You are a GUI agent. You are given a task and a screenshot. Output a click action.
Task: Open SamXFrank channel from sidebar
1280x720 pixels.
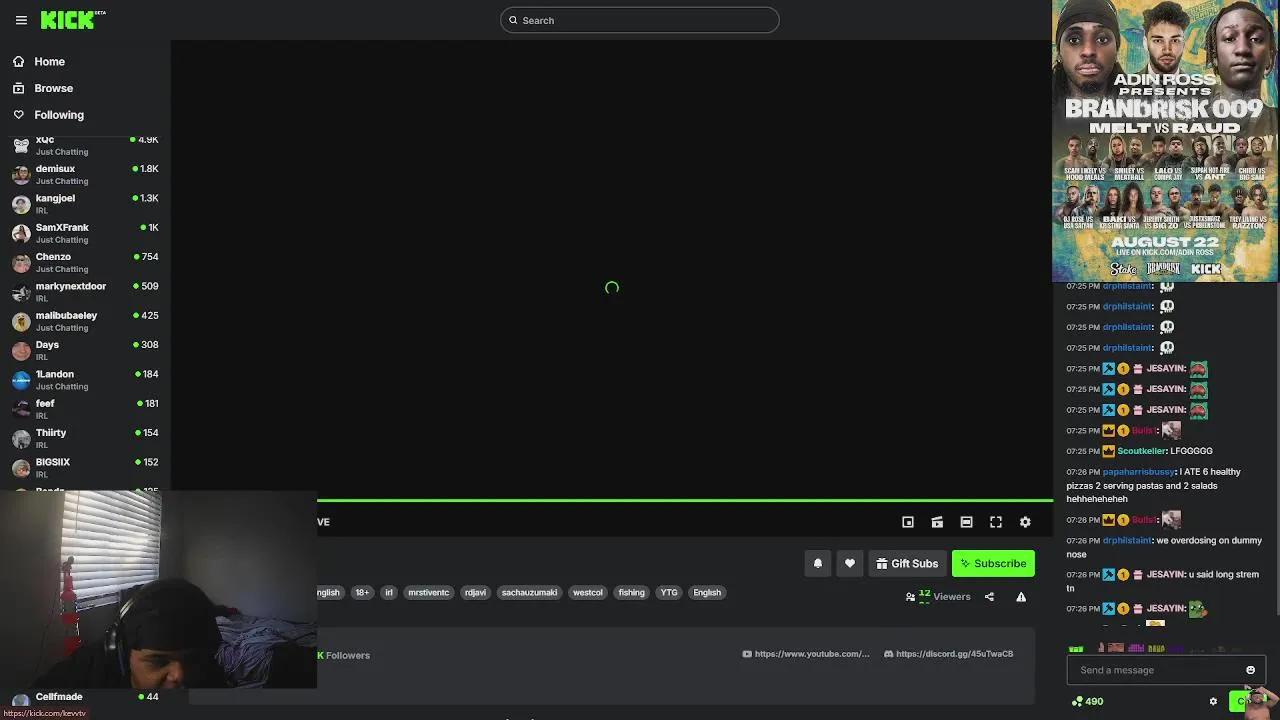coord(85,233)
